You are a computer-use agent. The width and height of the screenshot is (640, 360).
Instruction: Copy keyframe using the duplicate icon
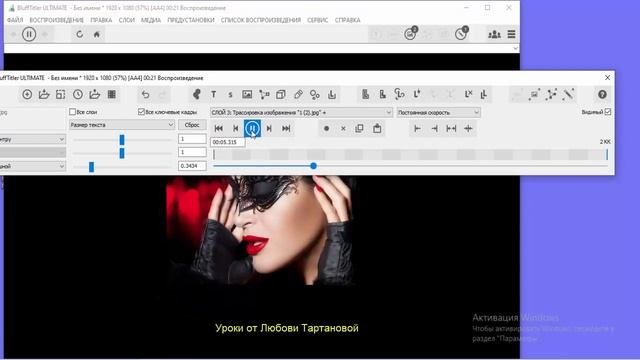pyautogui.click(x=360, y=129)
